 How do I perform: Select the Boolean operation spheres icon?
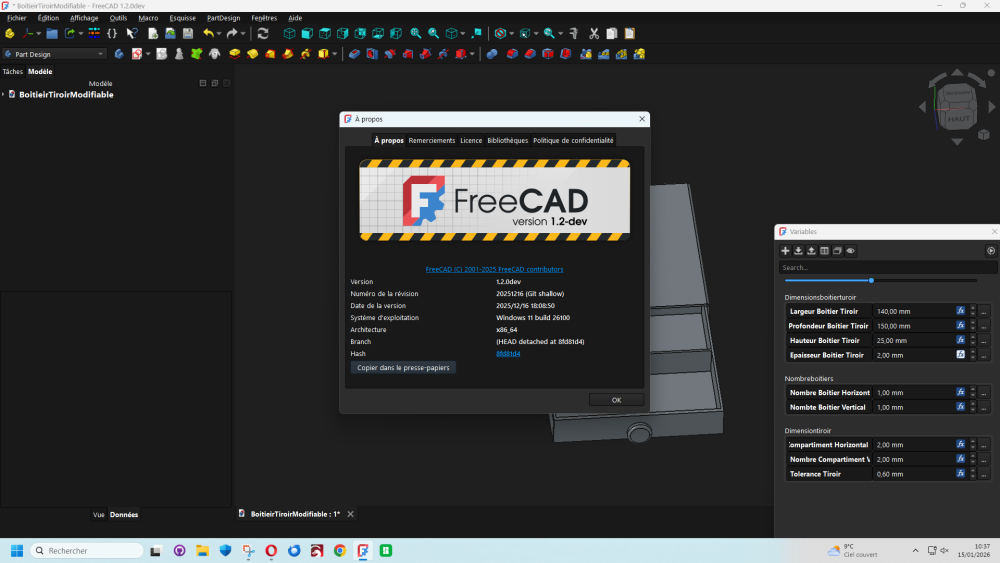pos(492,54)
